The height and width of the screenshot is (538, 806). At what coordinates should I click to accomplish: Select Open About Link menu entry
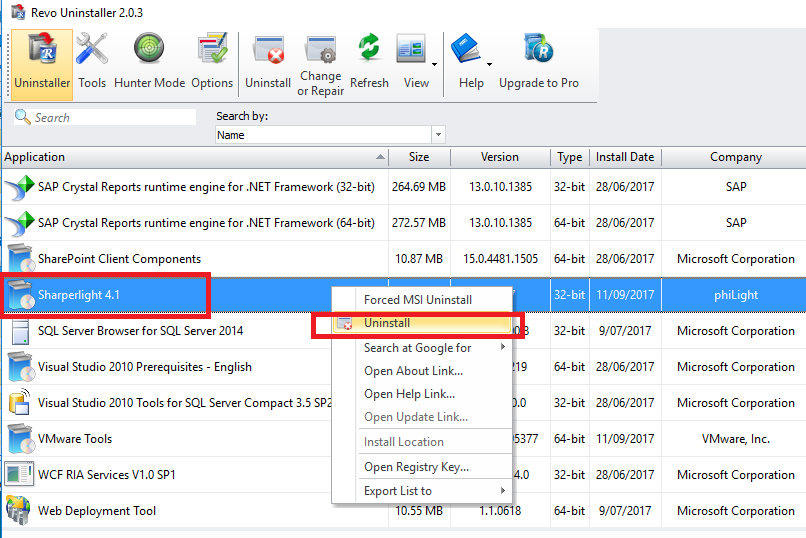[413, 370]
